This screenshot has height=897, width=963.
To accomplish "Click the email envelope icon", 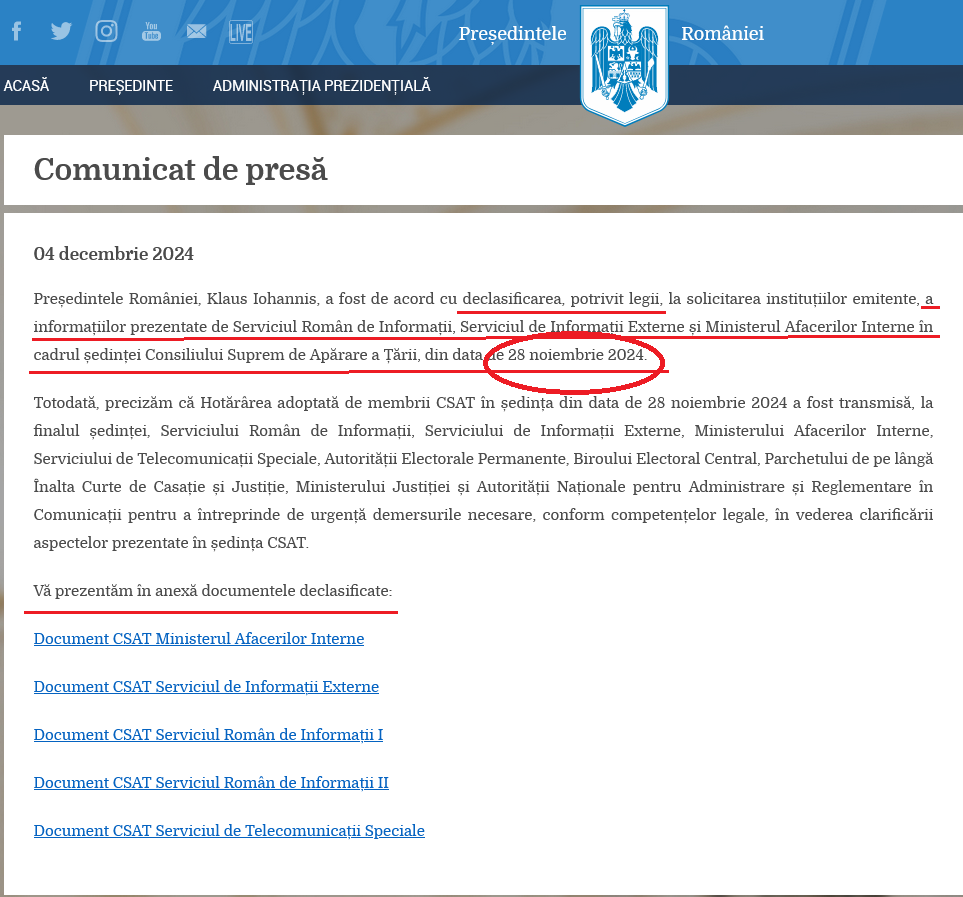I will click(x=197, y=31).
